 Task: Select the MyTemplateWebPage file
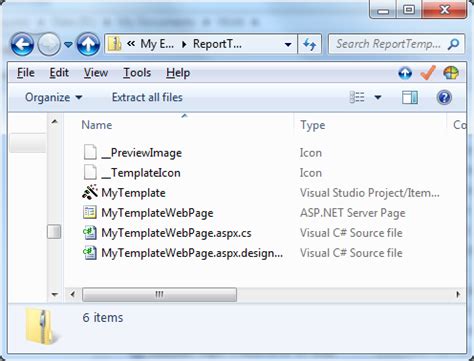click(x=157, y=213)
